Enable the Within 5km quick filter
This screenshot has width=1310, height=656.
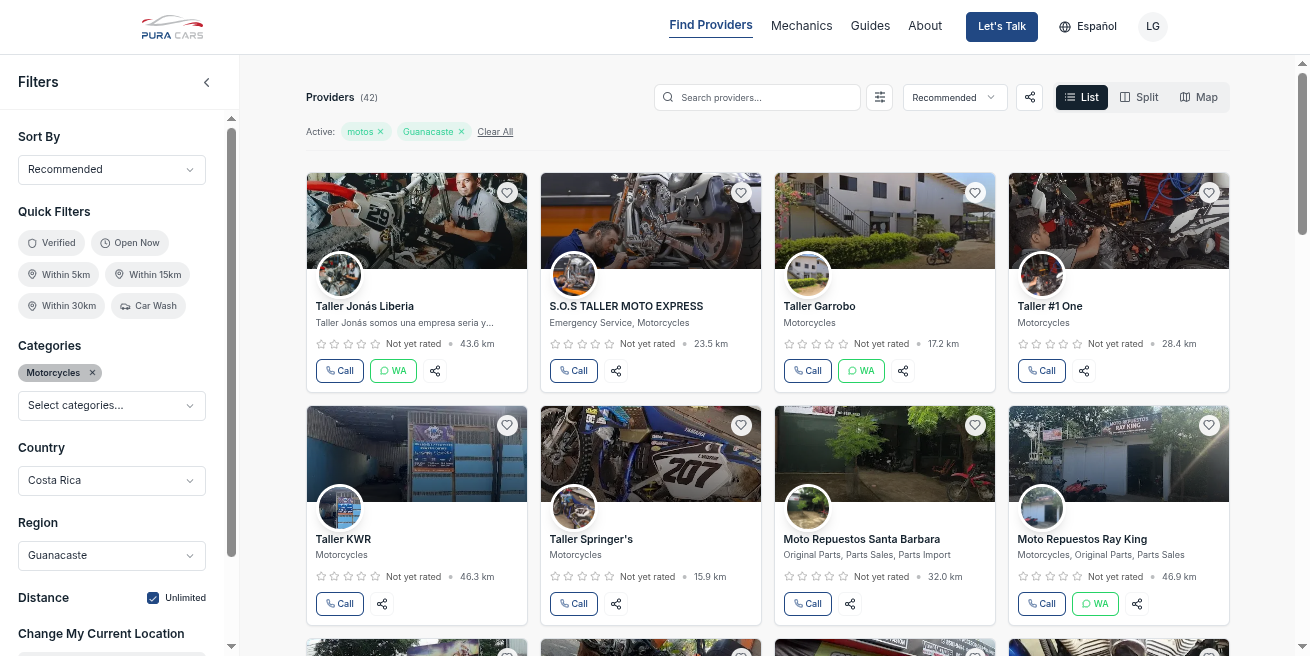coord(59,275)
